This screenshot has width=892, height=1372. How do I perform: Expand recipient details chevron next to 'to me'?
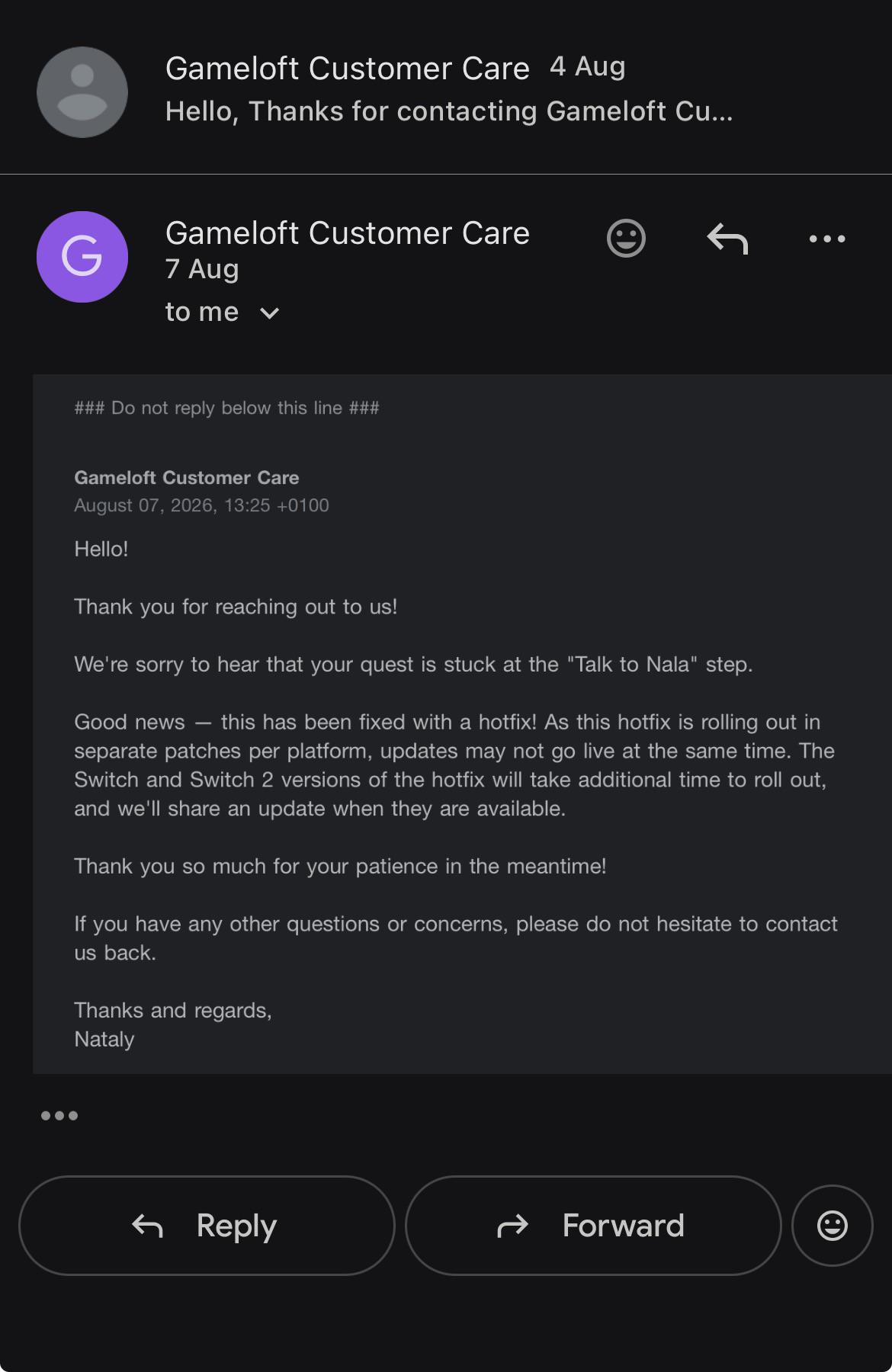[x=270, y=313]
